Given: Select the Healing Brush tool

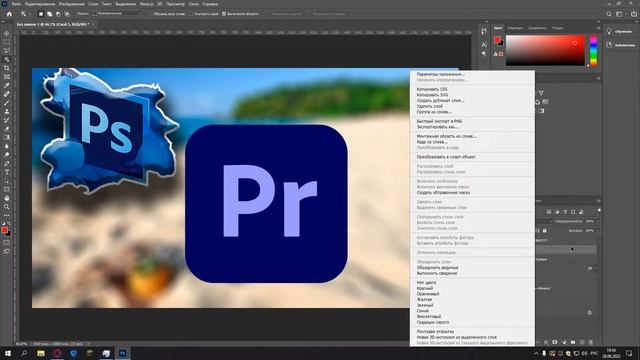Looking at the screenshot, I should click(x=7, y=94).
